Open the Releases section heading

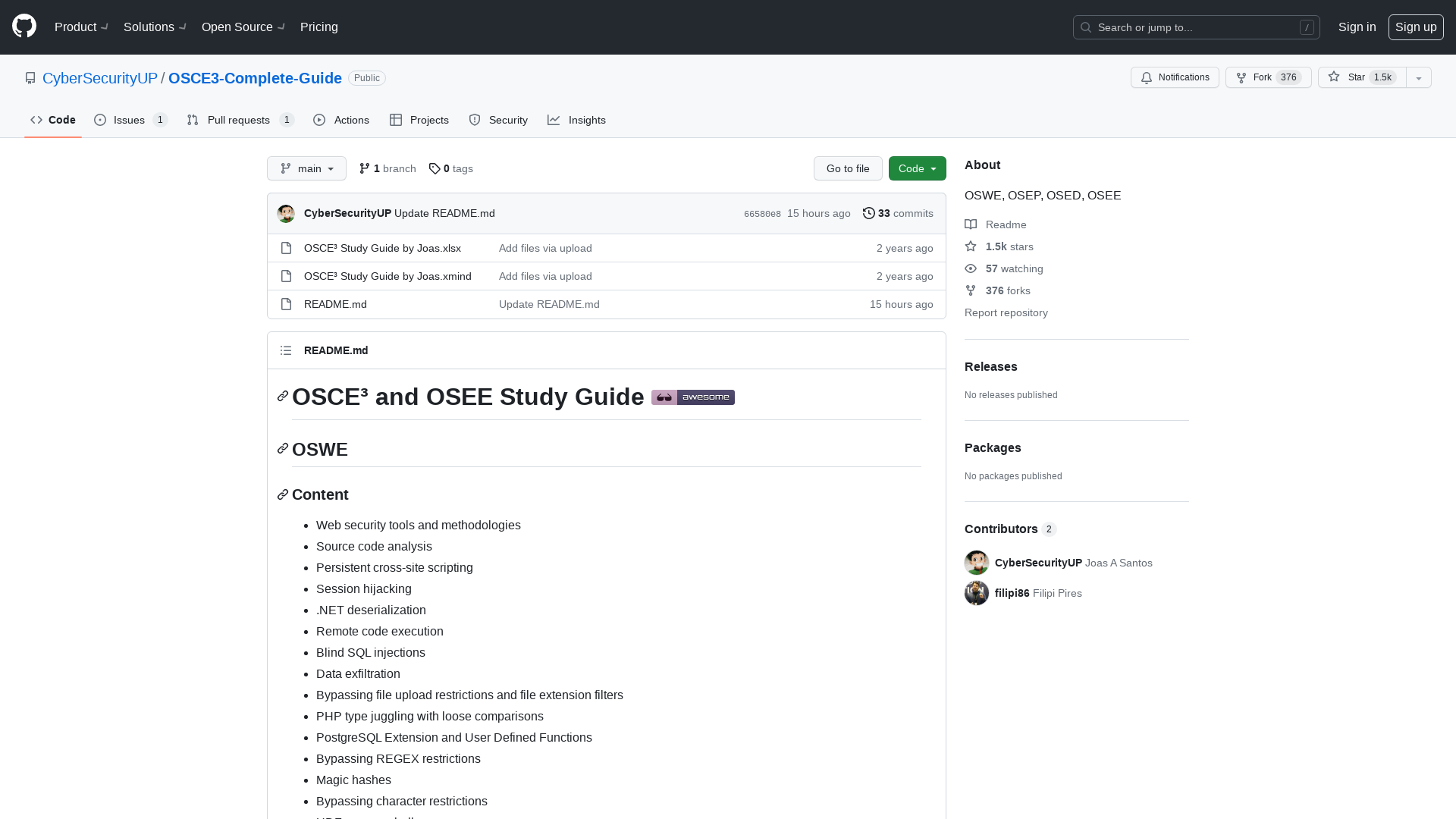pos(991,366)
